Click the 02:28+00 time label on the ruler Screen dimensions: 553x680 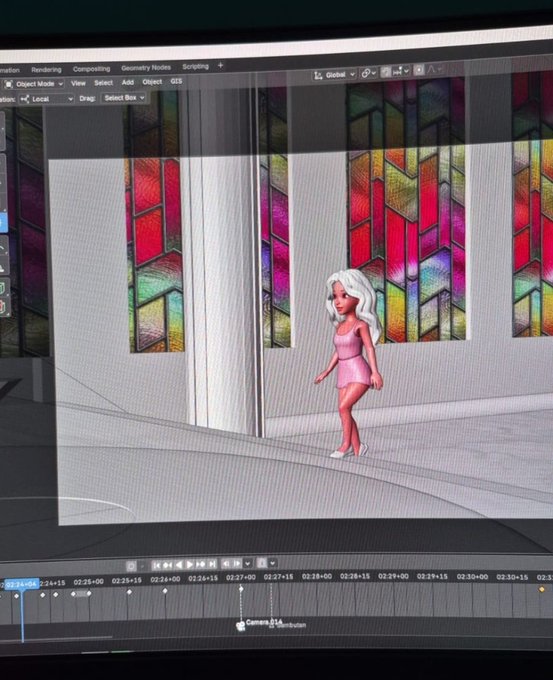pyautogui.click(x=317, y=576)
